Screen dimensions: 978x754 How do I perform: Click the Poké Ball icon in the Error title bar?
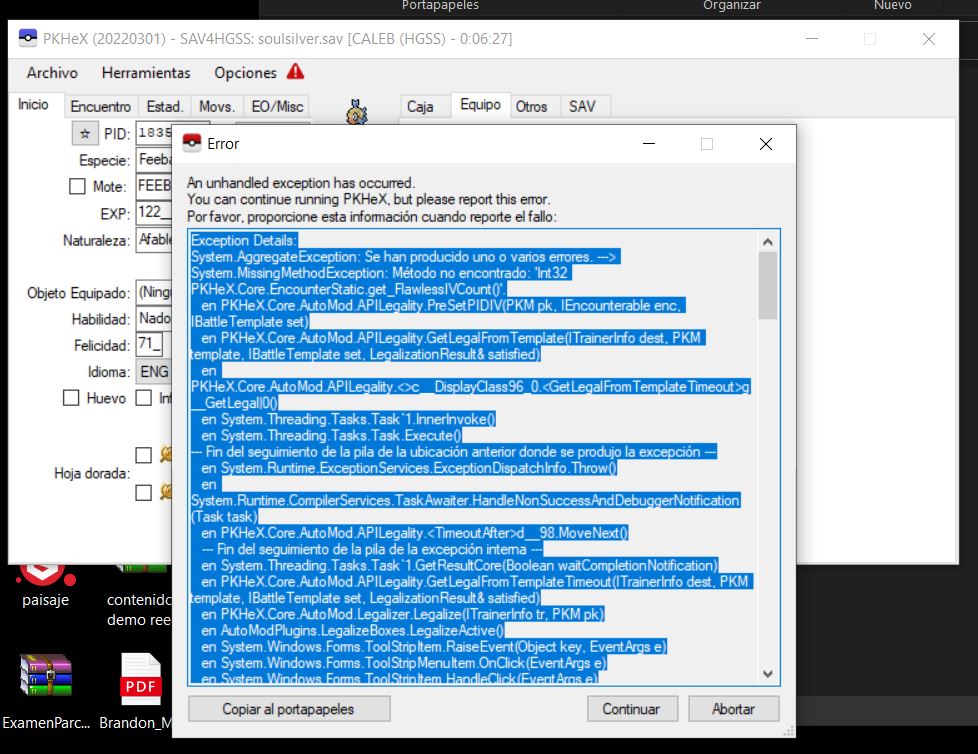pos(192,144)
